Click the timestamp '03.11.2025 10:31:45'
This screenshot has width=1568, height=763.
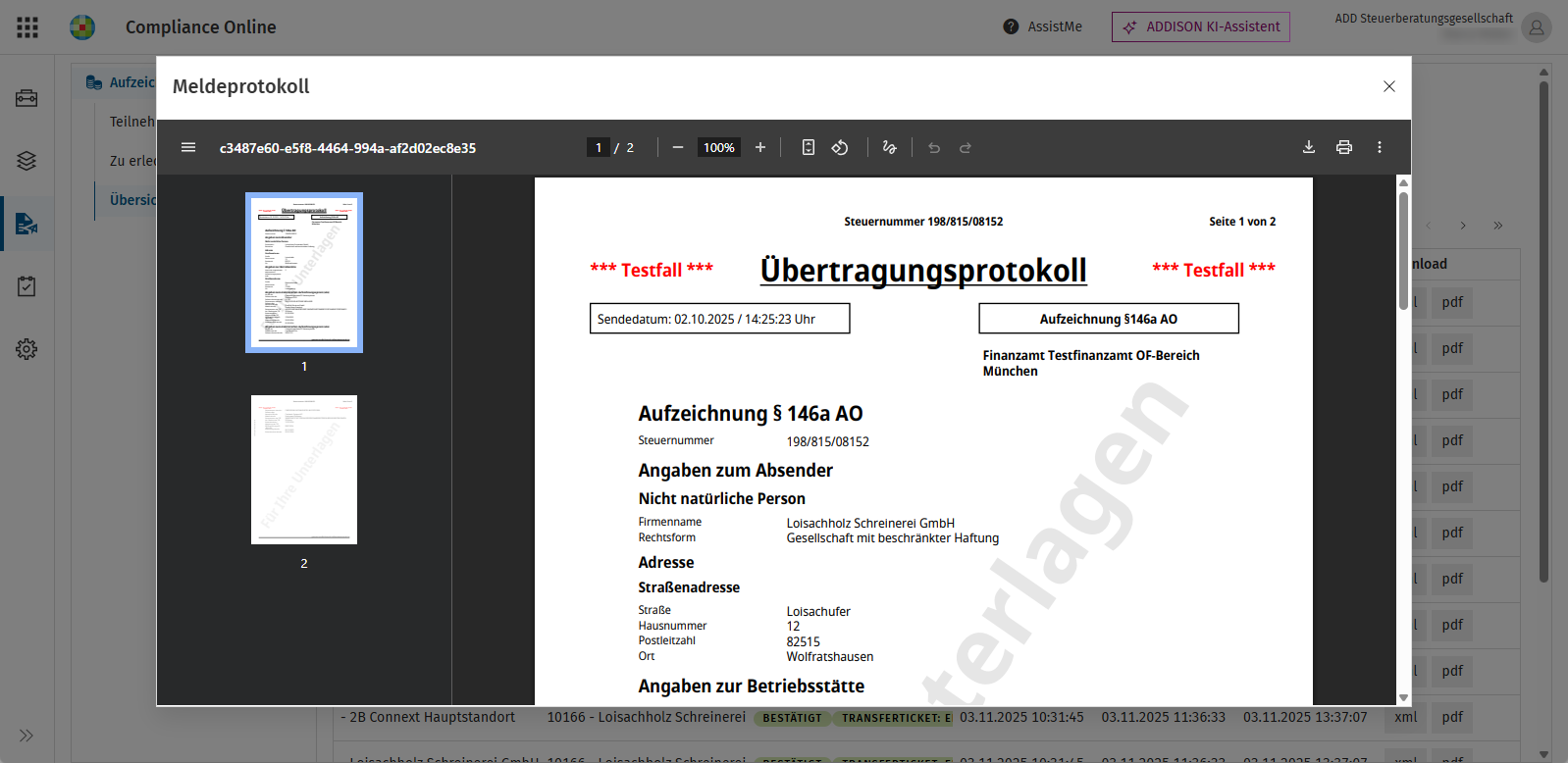(x=1021, y=717)
